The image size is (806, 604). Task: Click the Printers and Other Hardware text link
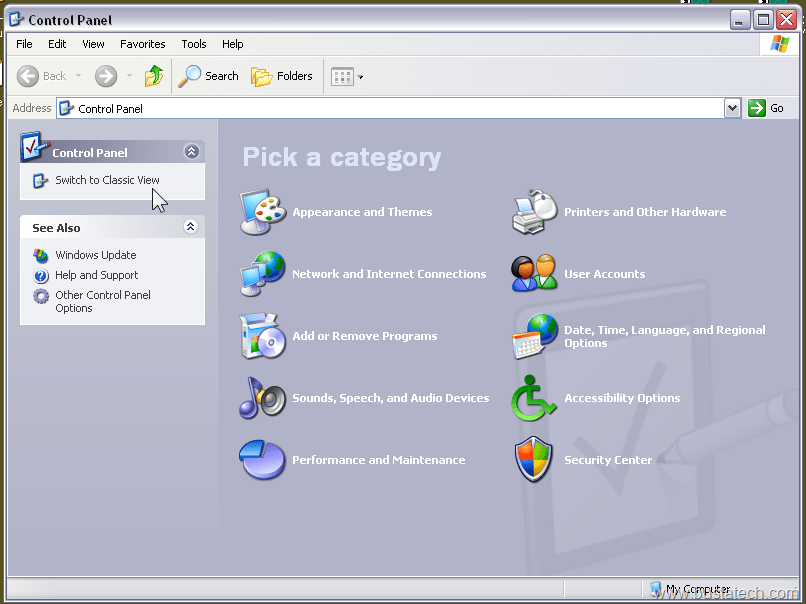pos(645,212)
